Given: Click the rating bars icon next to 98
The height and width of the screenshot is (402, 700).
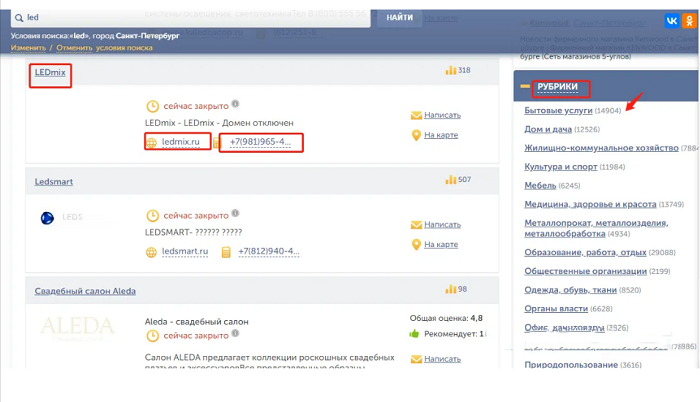Looking at the screenshot, I should click(450, 289).
